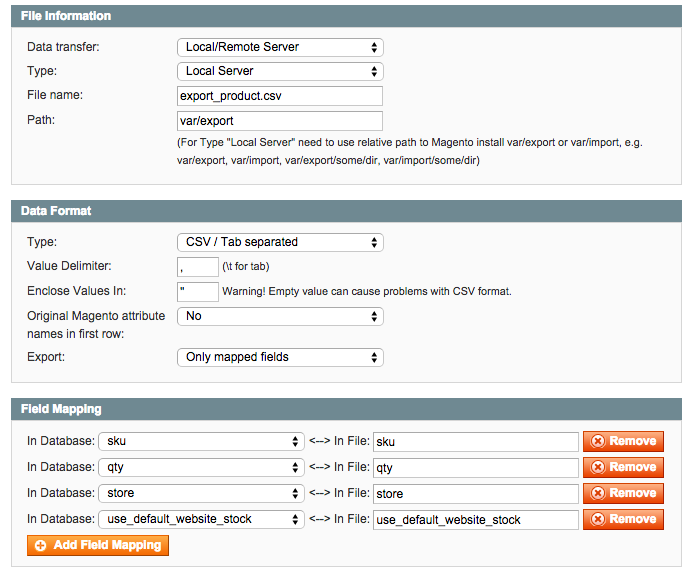Open the CSV / Tab separated dropdown
The width and height of the screenshot is (700, 570).
click(x=280, y=242)
